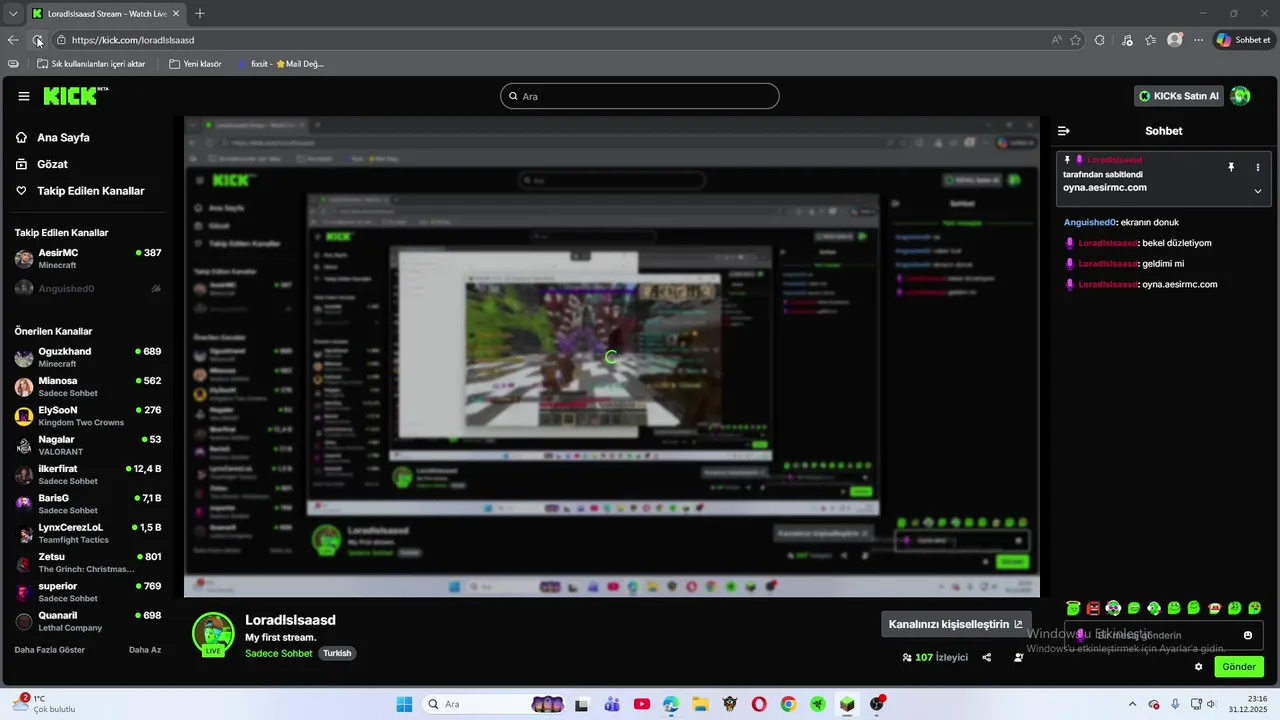Screen dimensions: 1280x720
Task: Open Yeni klasör bookmark folder
Action: point(195,64)
